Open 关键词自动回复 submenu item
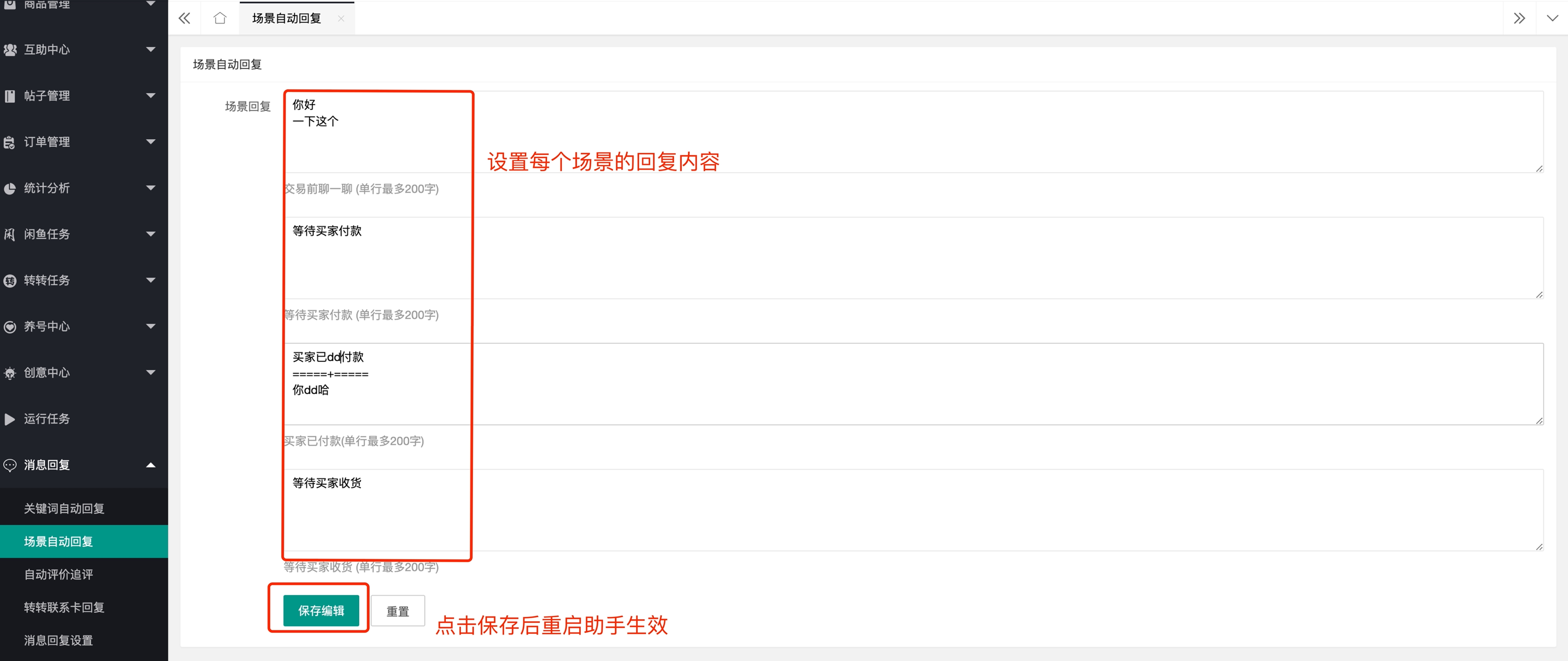The image size is (1568, 661). click(x=64, y=509)
